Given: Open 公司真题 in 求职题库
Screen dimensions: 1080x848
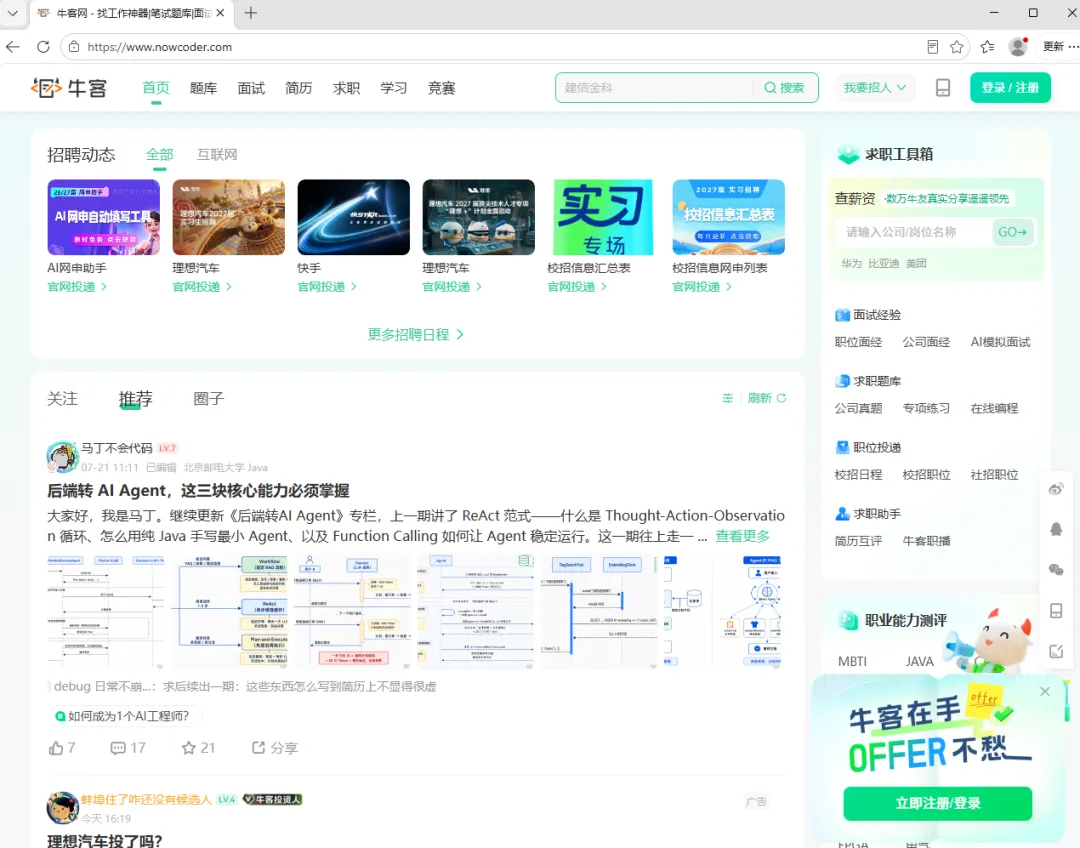Looking at the screenshot, I should tap(858, 409).
